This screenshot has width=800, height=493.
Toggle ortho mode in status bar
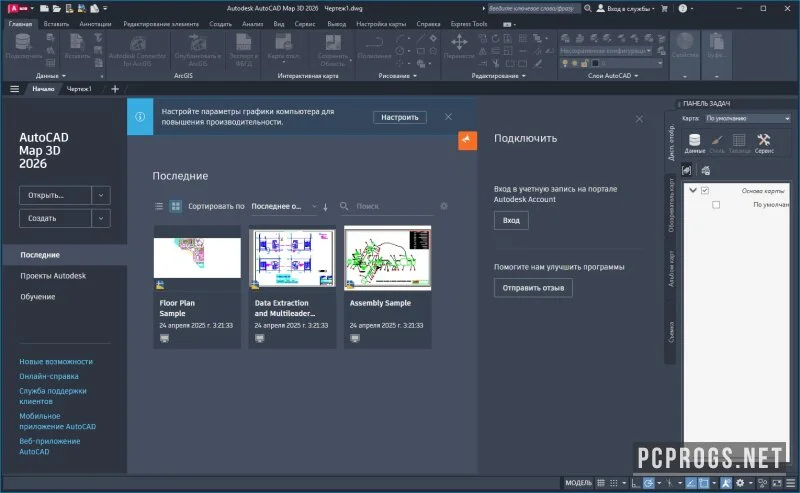pos(635,483)
